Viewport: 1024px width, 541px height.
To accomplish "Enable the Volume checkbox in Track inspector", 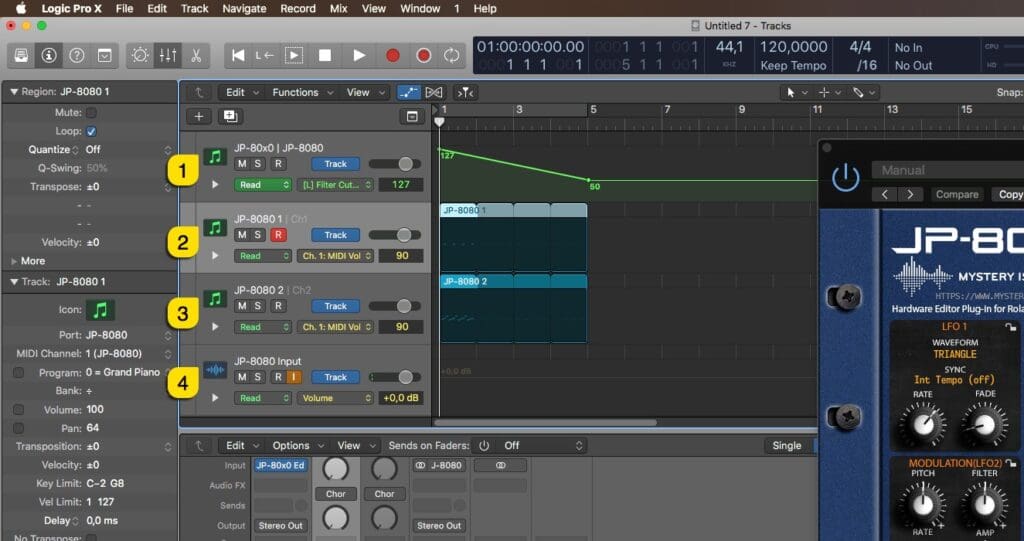I will tap(18, 410).
